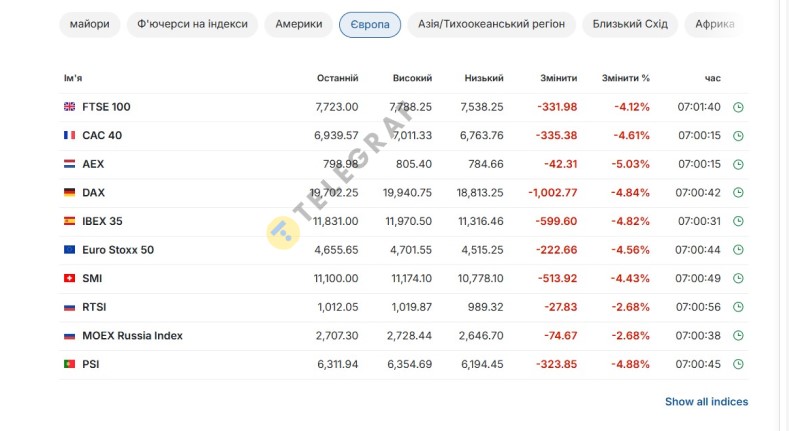
Task: Click the Ім'я column header
Action: click(73, 78)
